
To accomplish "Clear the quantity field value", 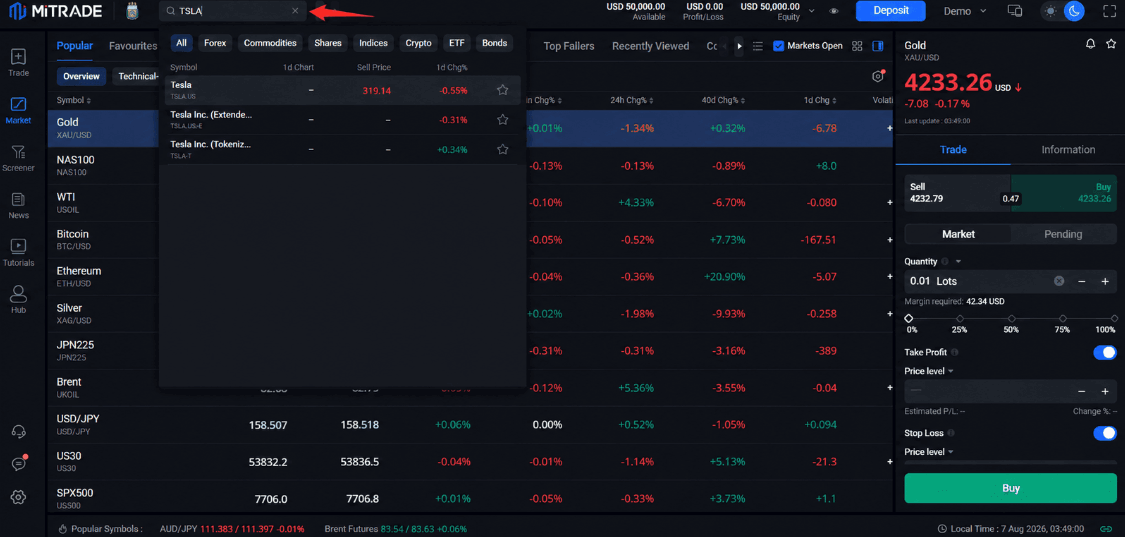I will [1059, 281].
